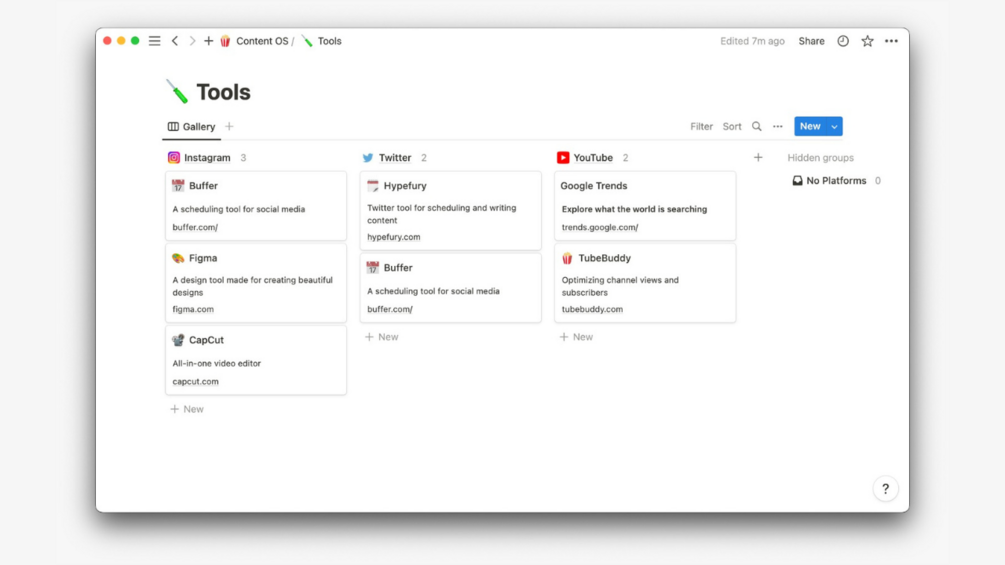Go back with the left arrow
The height and width of the screenshot is (565, 1005).
click(174, 41)
